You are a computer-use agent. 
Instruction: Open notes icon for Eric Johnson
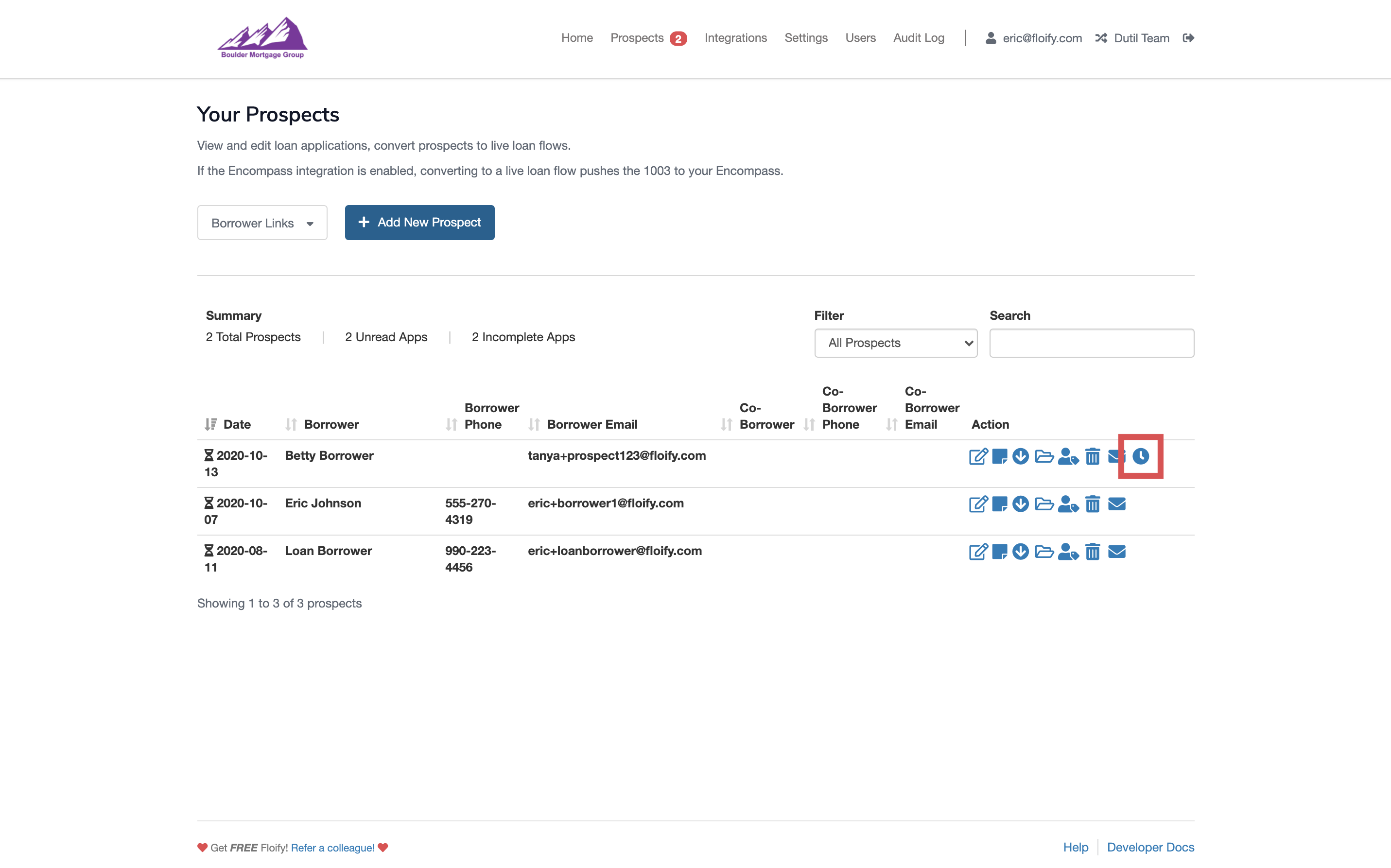(999, 504)
